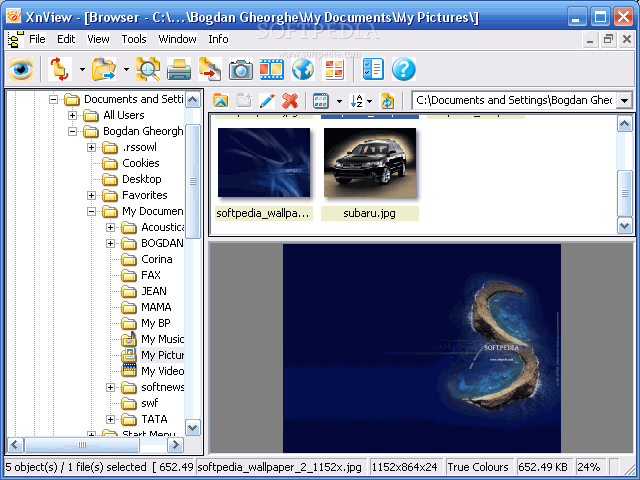Click the folder tree horizontal scroll right arrow
This screenshot has width=640, height=480.
point(175,444)
